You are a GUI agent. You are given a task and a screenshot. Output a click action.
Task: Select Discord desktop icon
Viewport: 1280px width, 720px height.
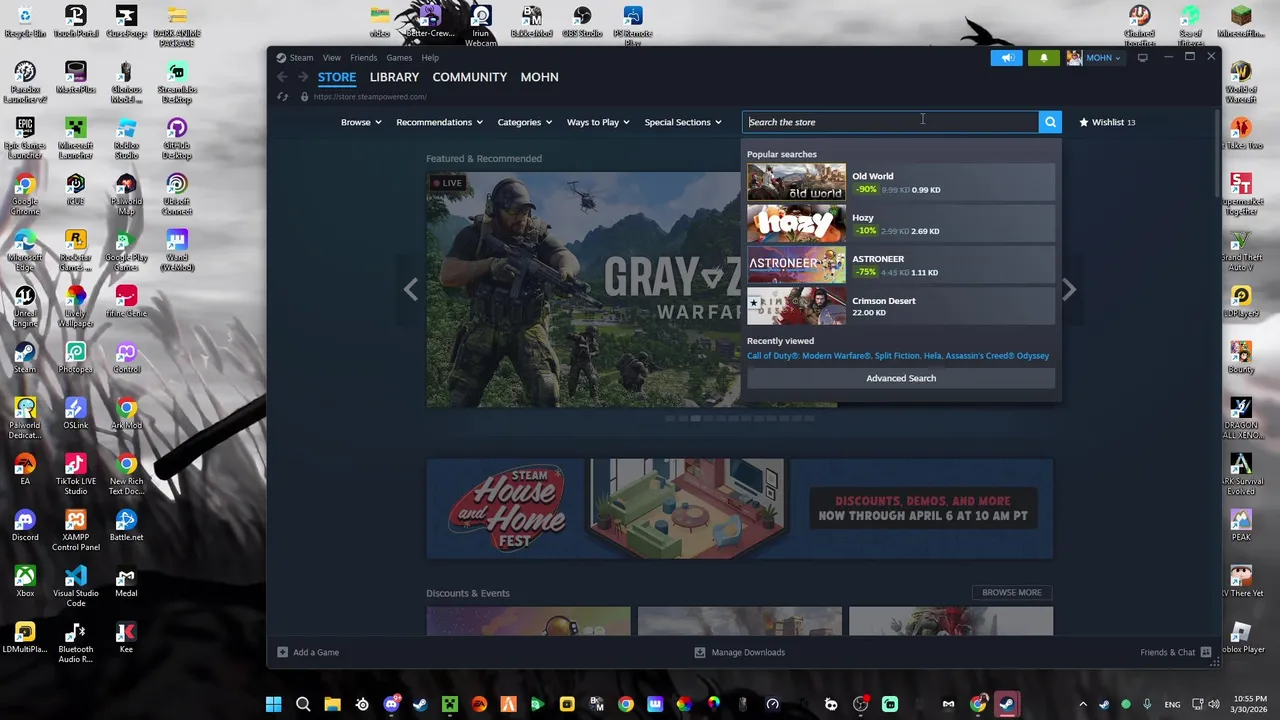coord(25,525)
